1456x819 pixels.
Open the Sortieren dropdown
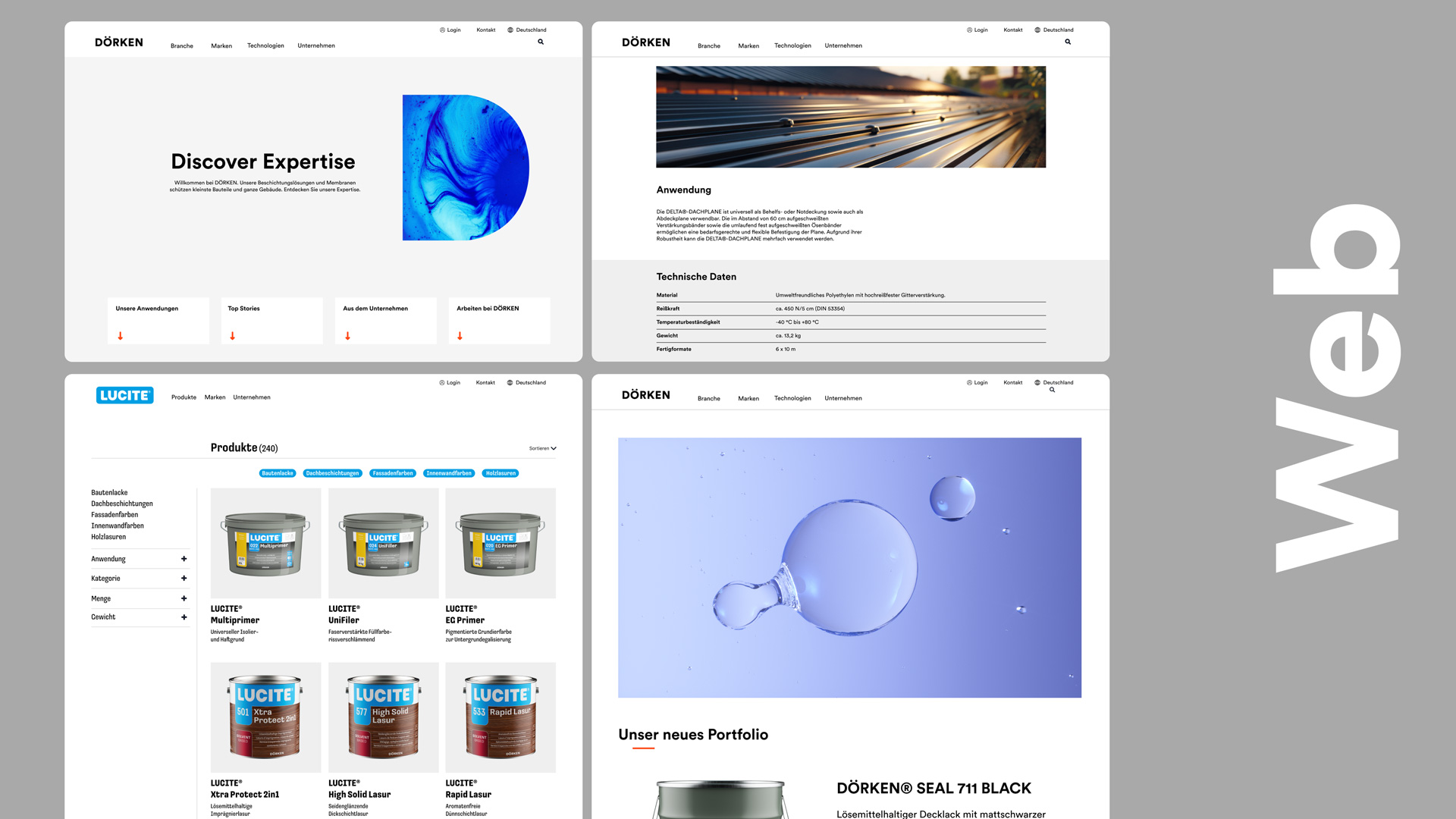(x=542, y=448)
